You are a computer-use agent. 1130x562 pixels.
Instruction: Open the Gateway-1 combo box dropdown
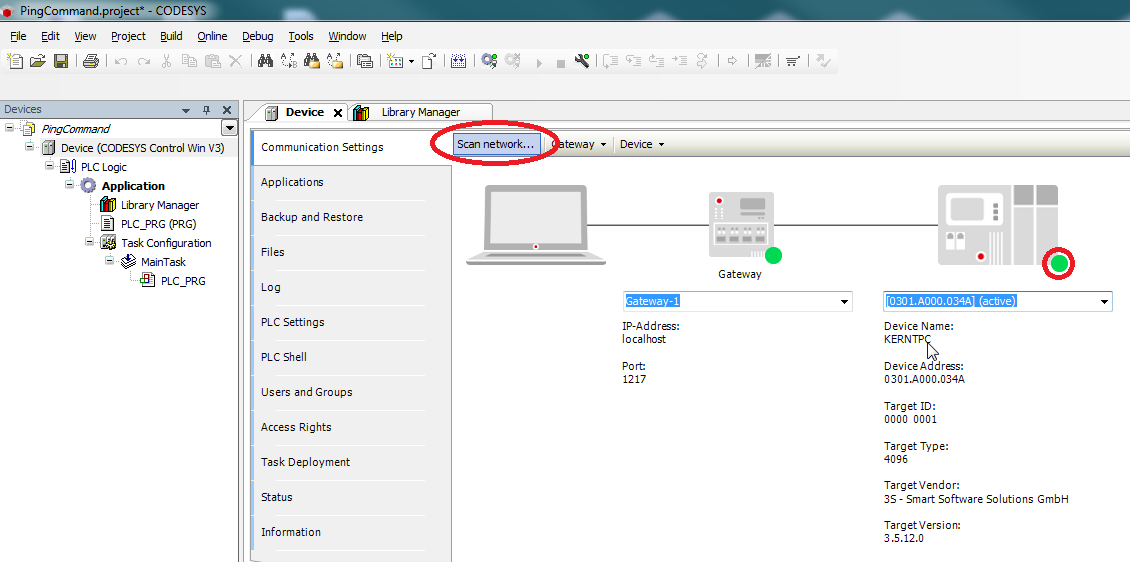[x=845, y=302]
